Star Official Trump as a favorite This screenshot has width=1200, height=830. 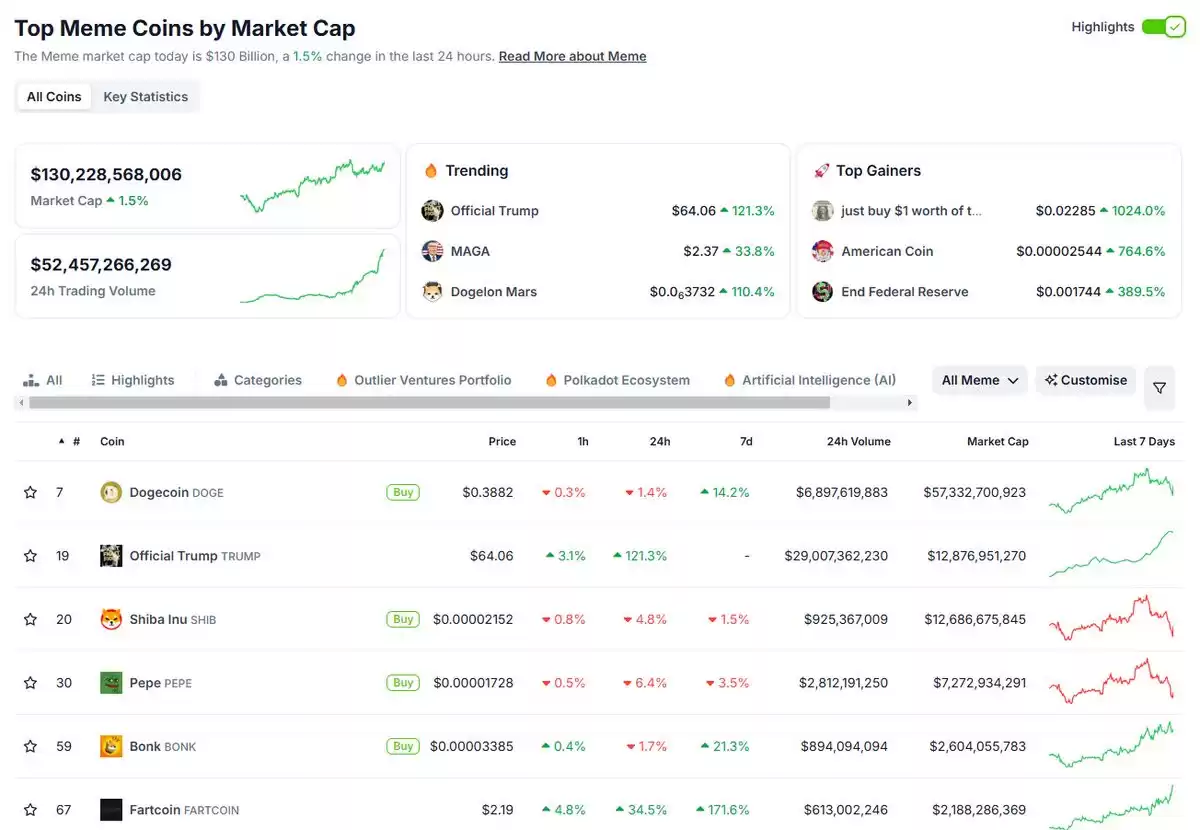tap(30, 556)
